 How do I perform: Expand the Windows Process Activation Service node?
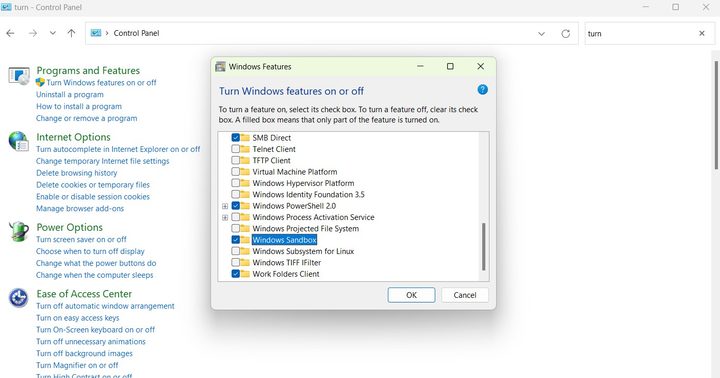pyautogui.click(x=225, y=217)
